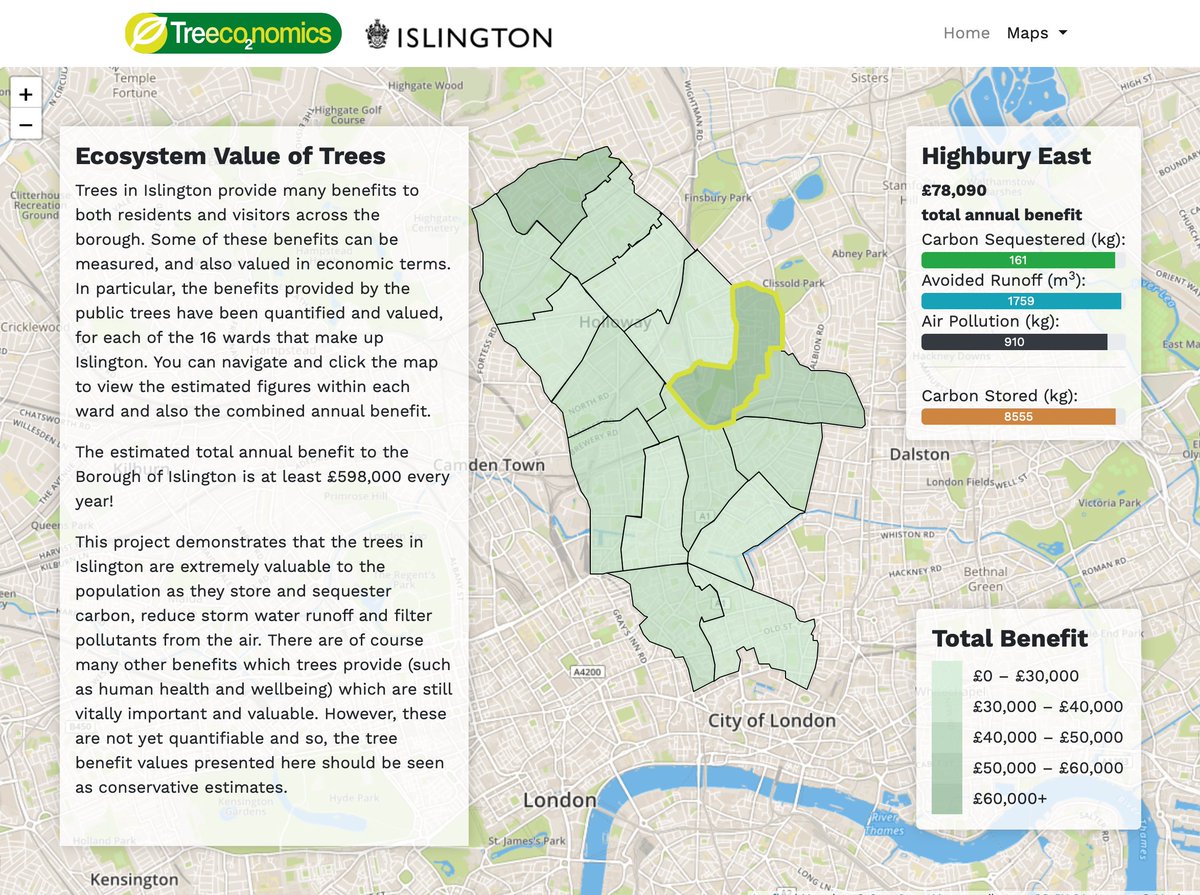Click the Dalston map label
Screen dimensions: 1200x895
coord(919,454)
